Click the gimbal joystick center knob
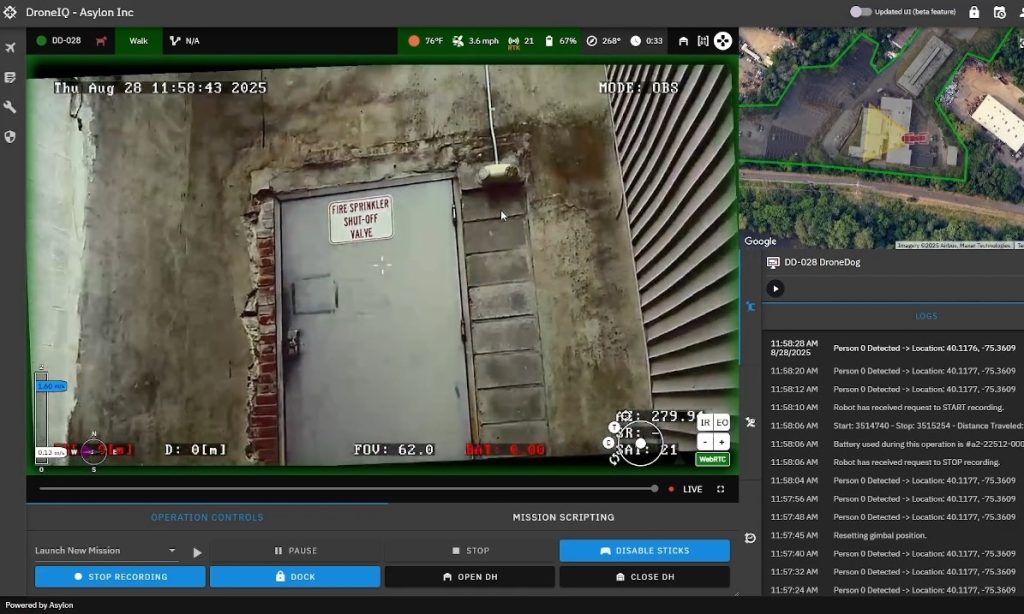Viewport: 1024px width, 614px height. click(x=641, y=444)
